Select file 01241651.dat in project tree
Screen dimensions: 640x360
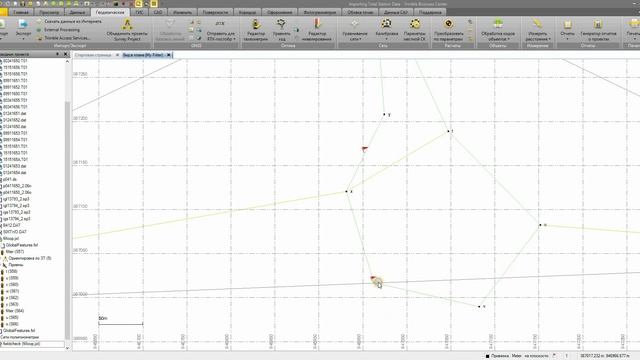14,113
